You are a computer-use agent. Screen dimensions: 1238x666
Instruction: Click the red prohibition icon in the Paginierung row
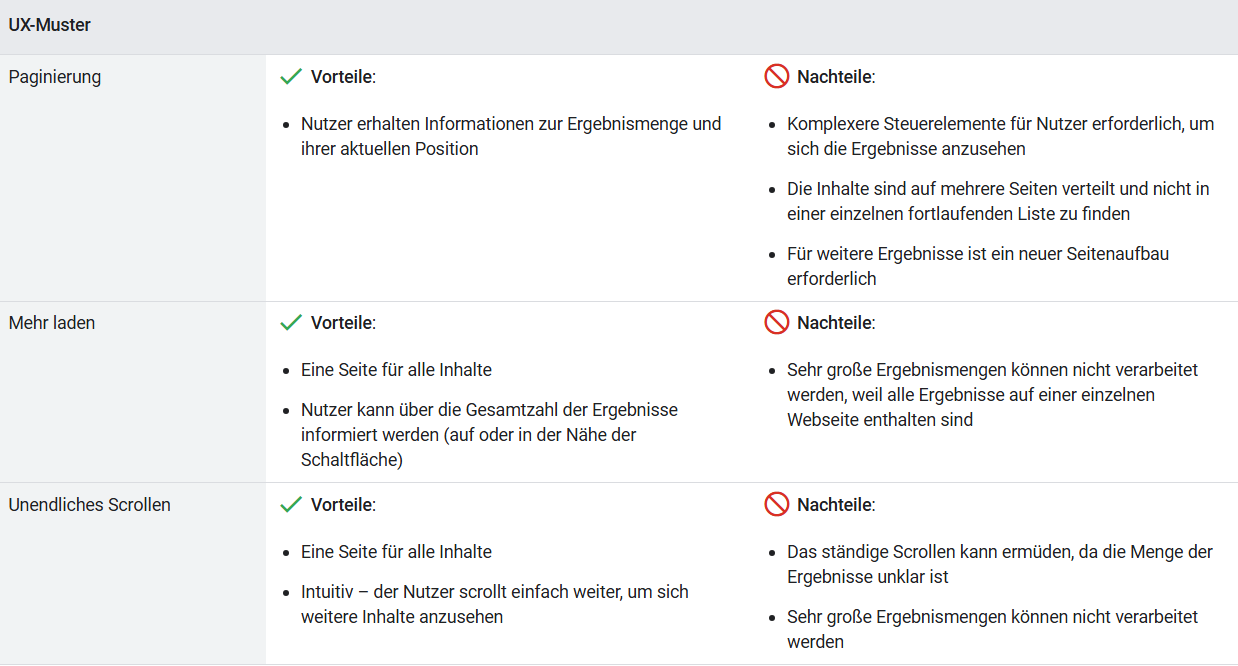click(776, 77)
